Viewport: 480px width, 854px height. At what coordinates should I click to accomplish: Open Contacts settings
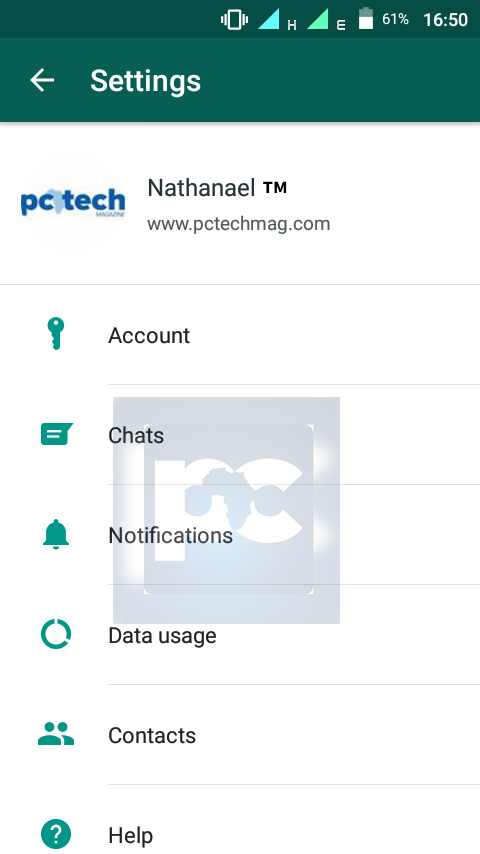[x=240, y=735]
